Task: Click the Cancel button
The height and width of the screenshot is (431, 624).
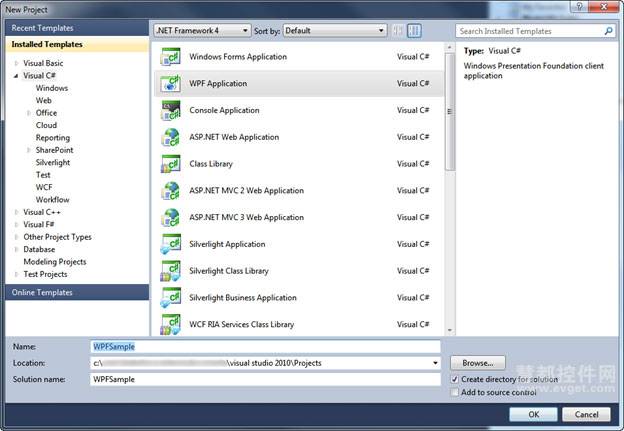Action: [x=586, y=414]
